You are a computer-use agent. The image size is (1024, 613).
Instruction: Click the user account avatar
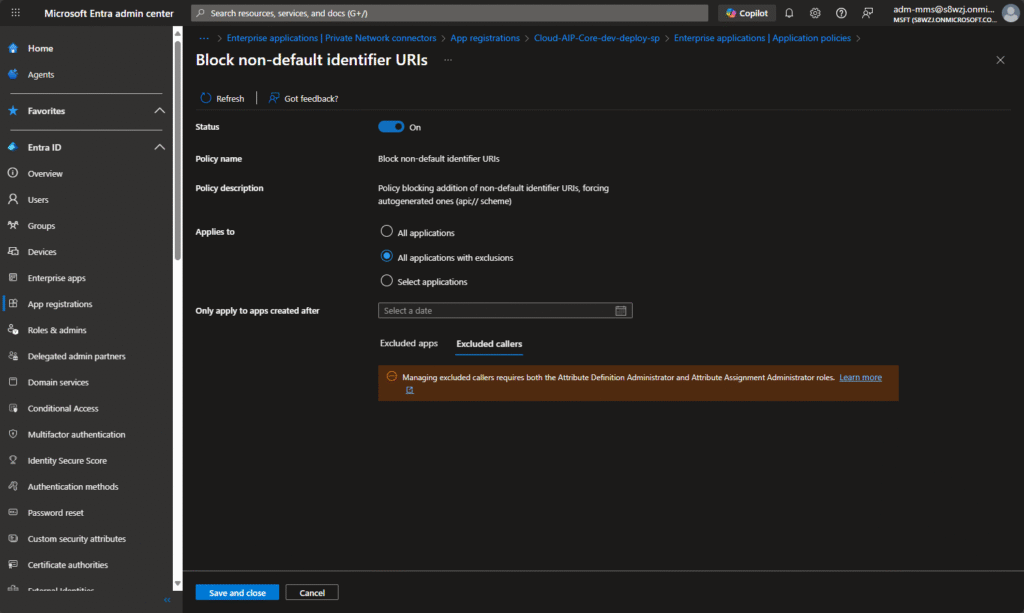click(x=1010, y=13)
